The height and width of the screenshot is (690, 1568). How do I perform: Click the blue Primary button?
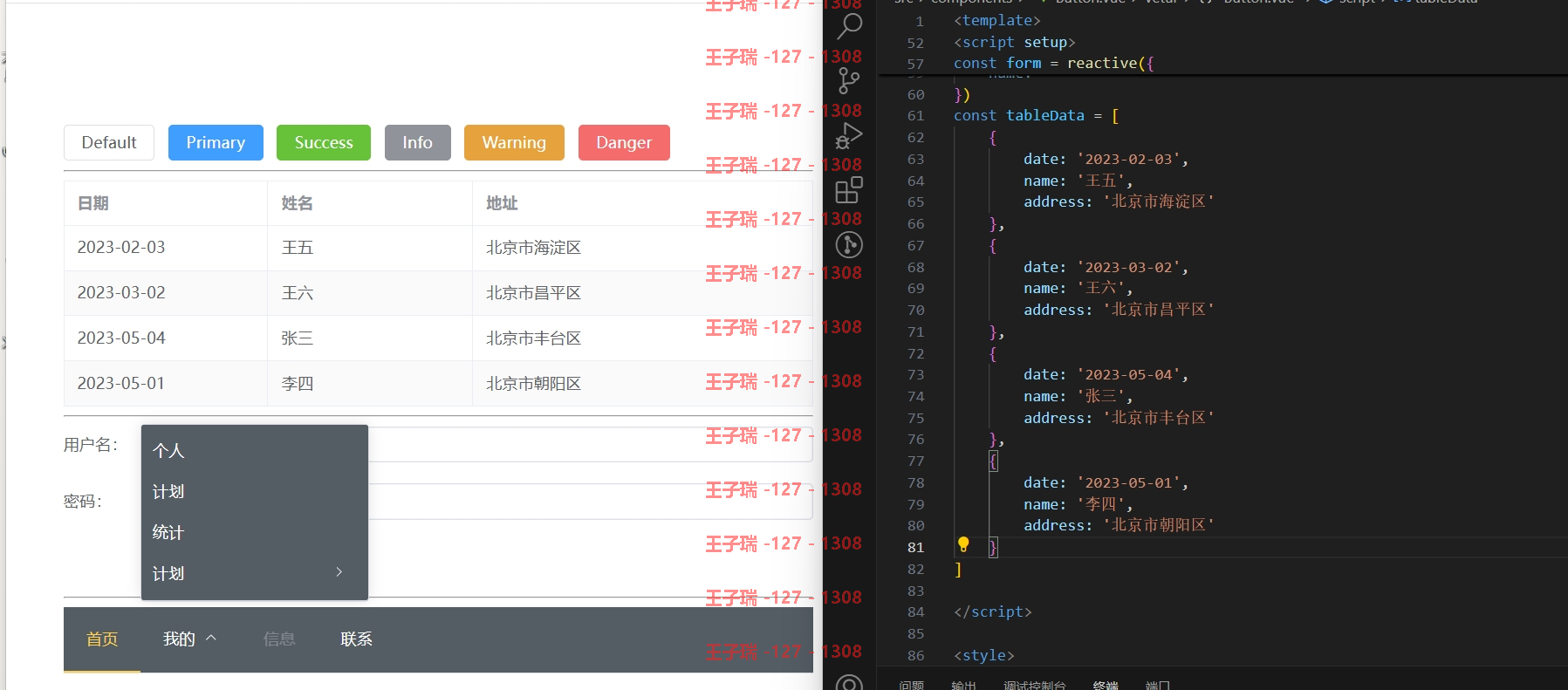coord(216,142)
